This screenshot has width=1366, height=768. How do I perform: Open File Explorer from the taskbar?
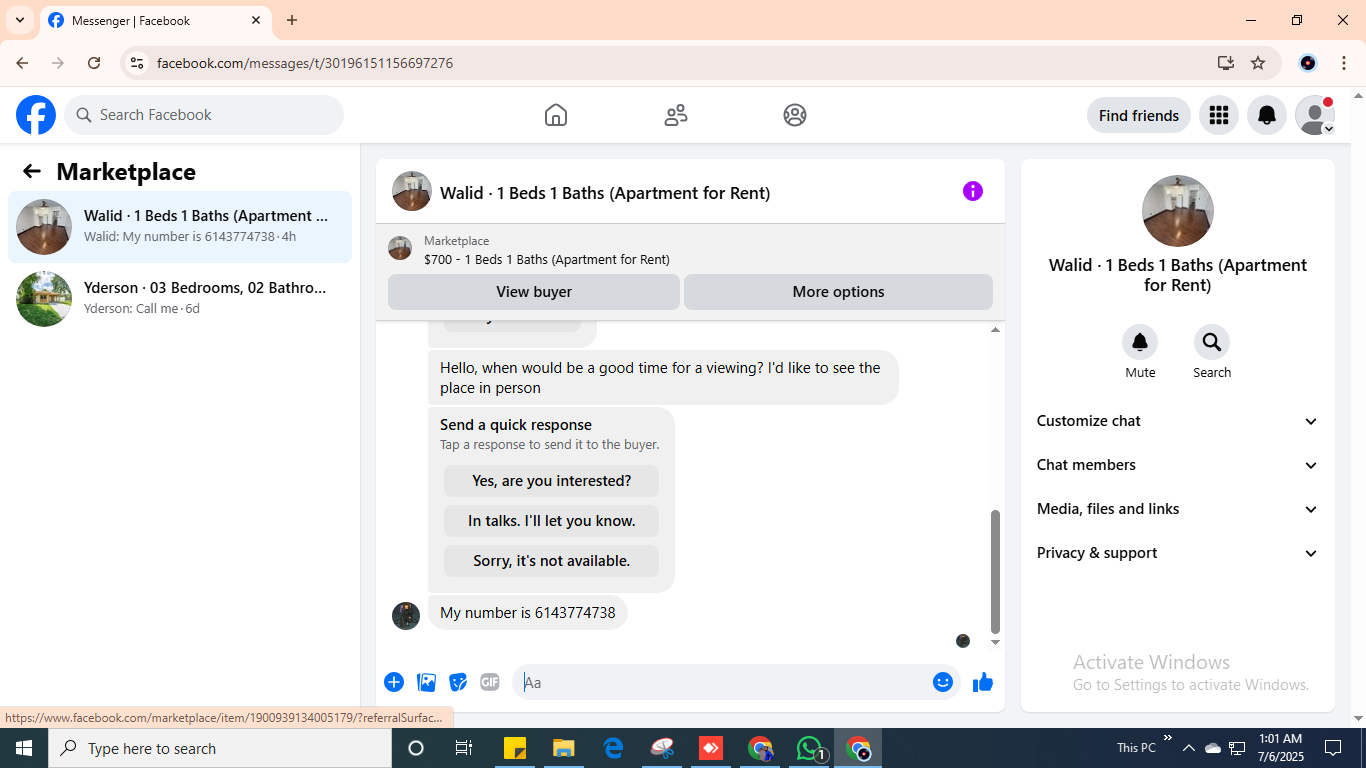pos(564,748)
